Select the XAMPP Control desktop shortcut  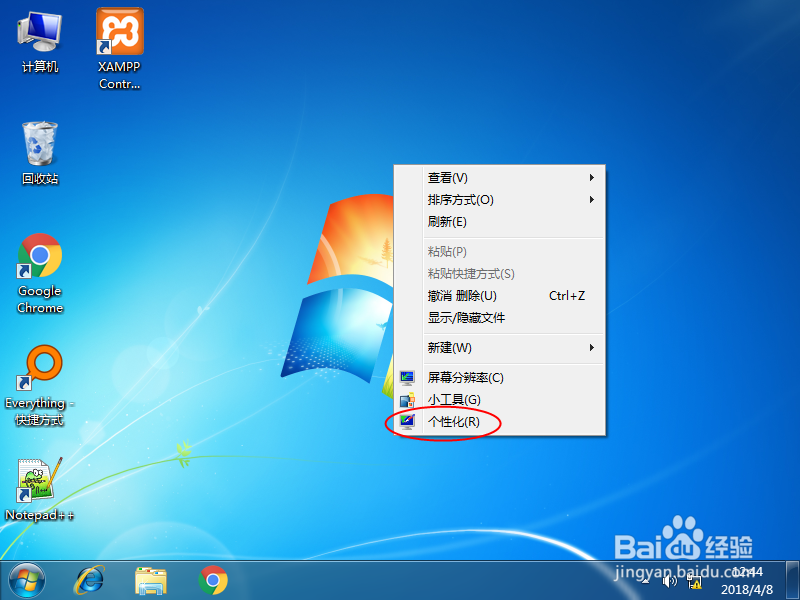[119, 48]
